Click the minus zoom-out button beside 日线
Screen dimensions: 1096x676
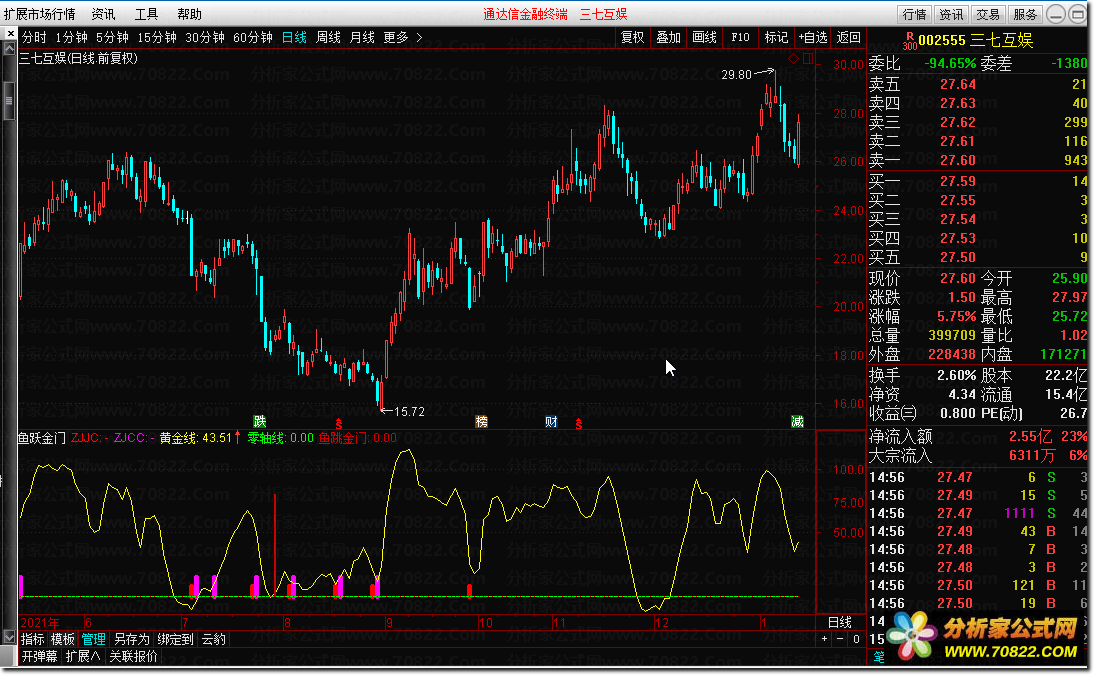click(840, 639)
